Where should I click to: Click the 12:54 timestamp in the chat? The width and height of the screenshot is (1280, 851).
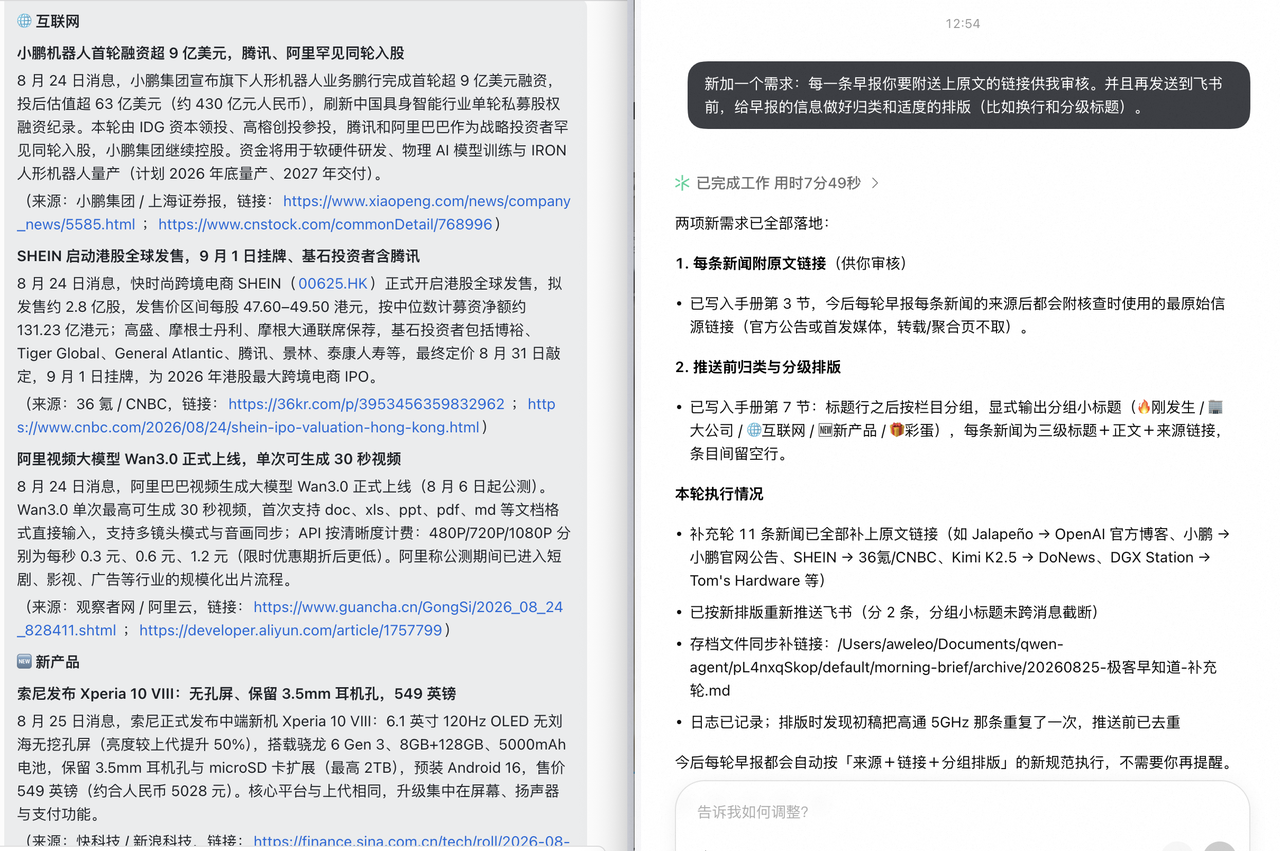coord(963,23)
